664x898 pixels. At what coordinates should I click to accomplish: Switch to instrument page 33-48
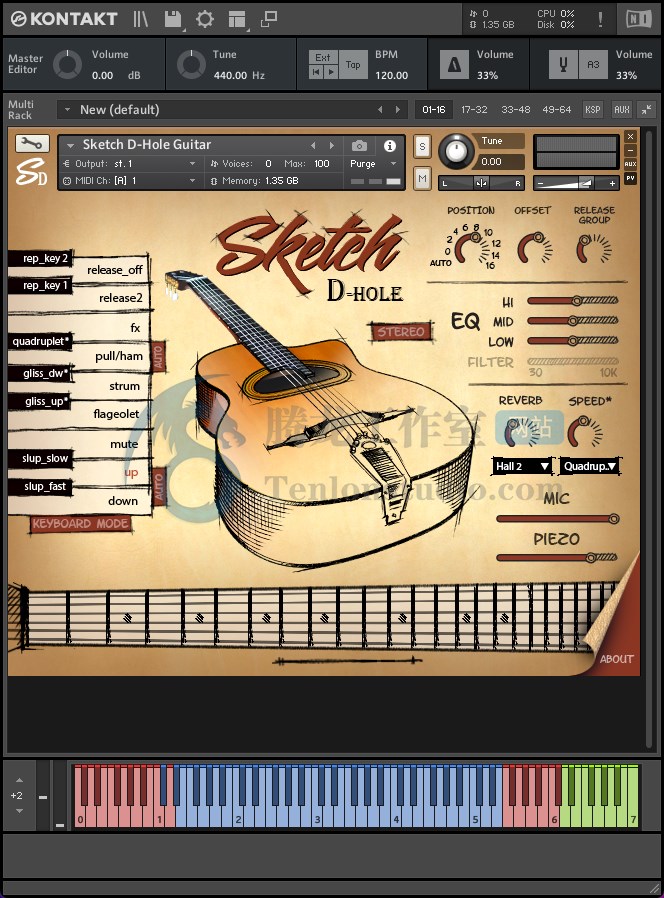[516, 109]
